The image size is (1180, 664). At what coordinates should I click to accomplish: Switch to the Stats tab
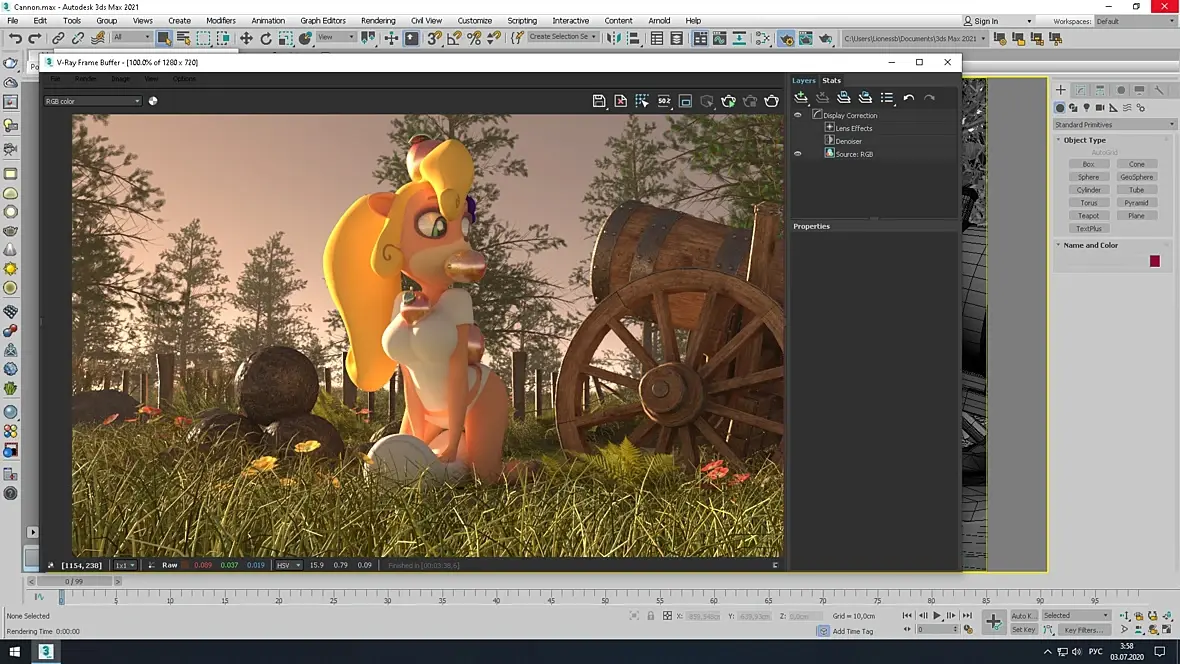[x=831, y=80]
